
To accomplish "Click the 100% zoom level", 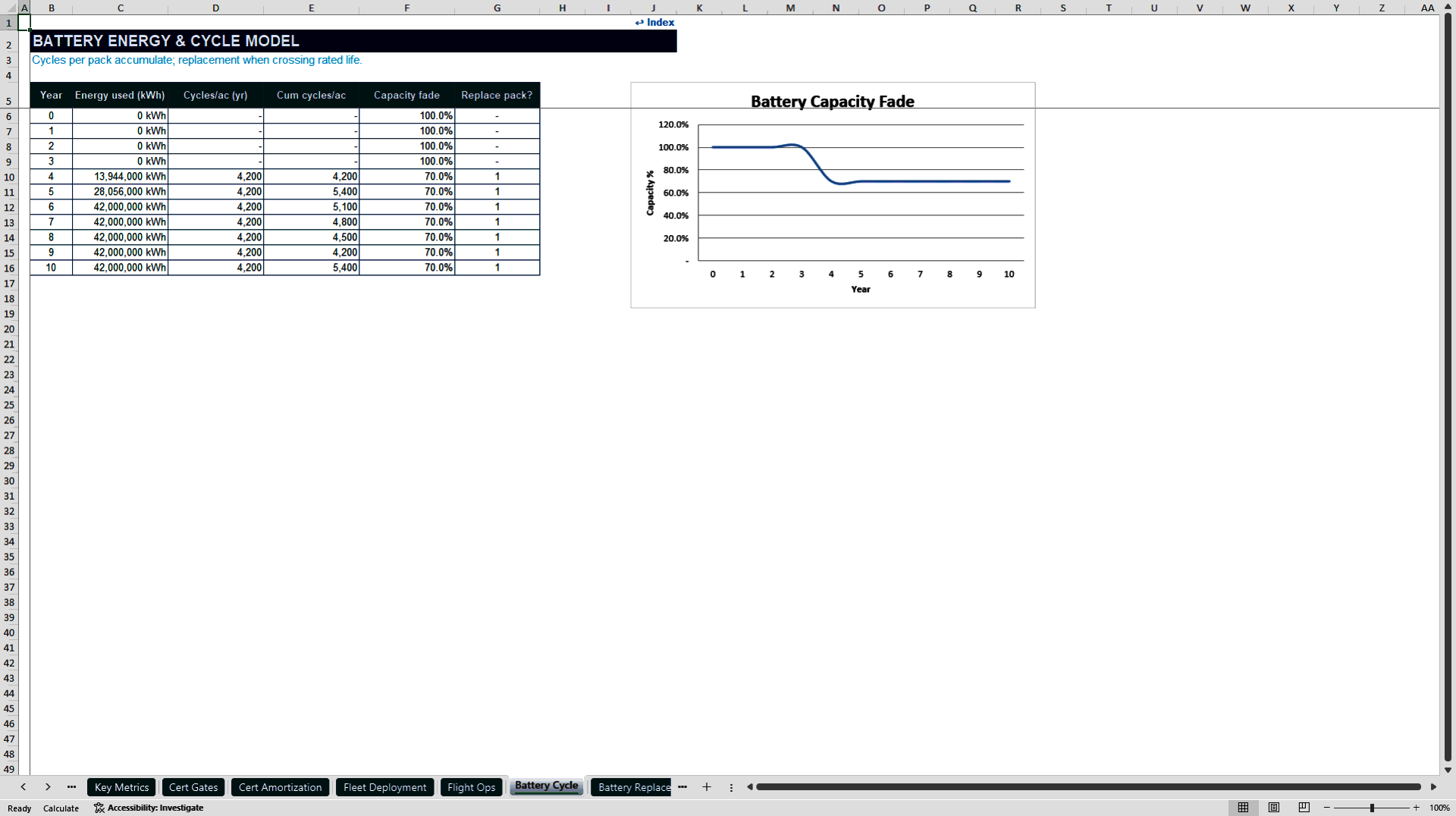I will point(1439,808).
